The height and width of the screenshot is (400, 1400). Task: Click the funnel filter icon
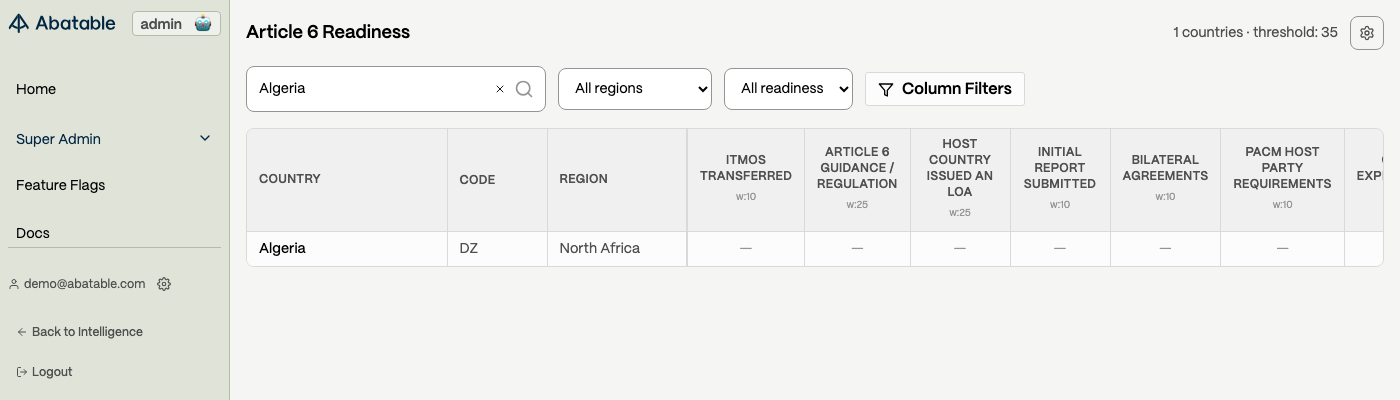tap(885, 89)
